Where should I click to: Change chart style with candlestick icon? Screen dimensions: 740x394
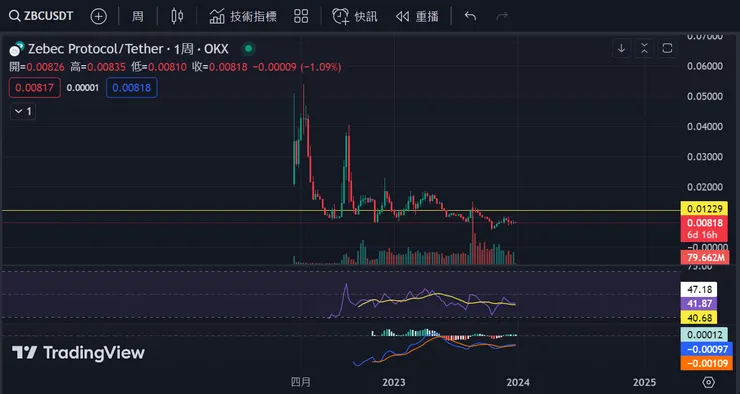(x=177, y=17)
